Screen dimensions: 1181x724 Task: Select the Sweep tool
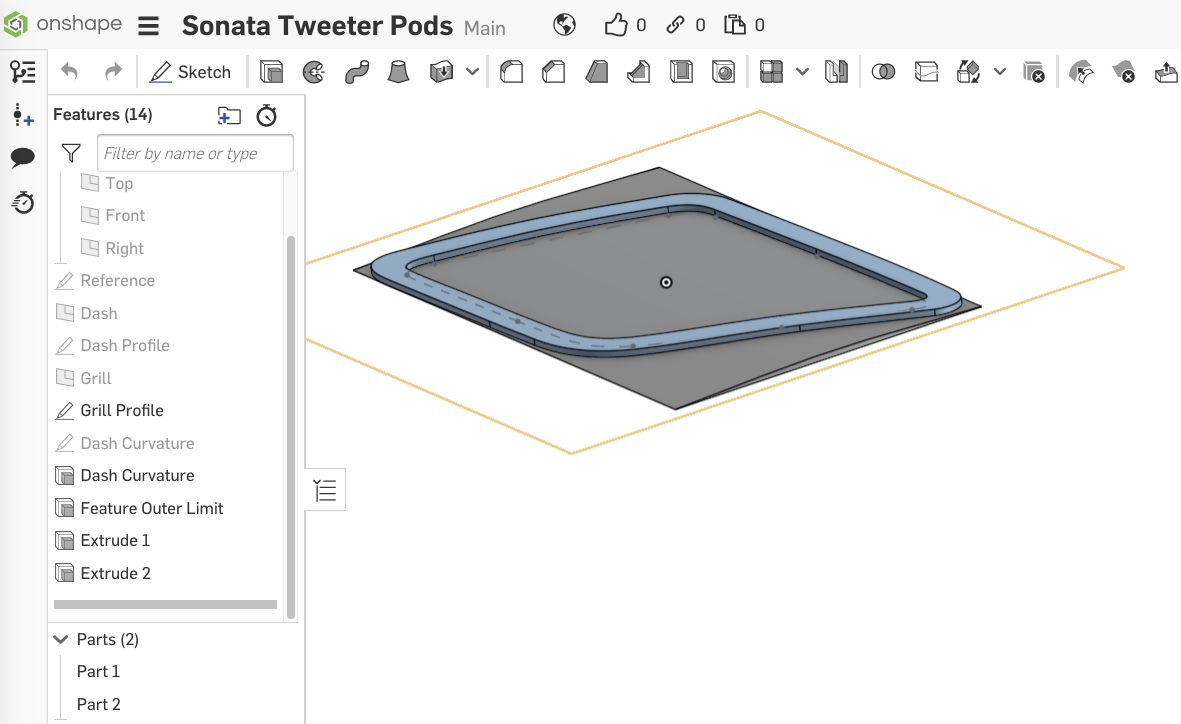(356, 72)
